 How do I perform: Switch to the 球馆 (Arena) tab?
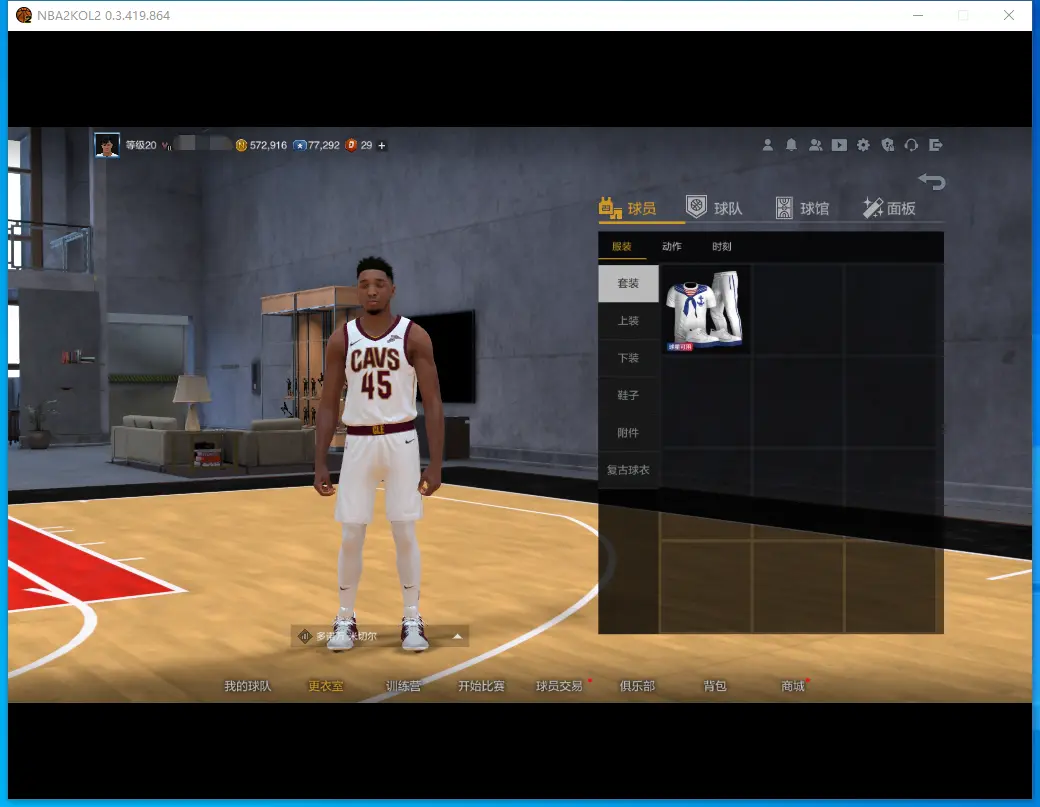(803, 208)
